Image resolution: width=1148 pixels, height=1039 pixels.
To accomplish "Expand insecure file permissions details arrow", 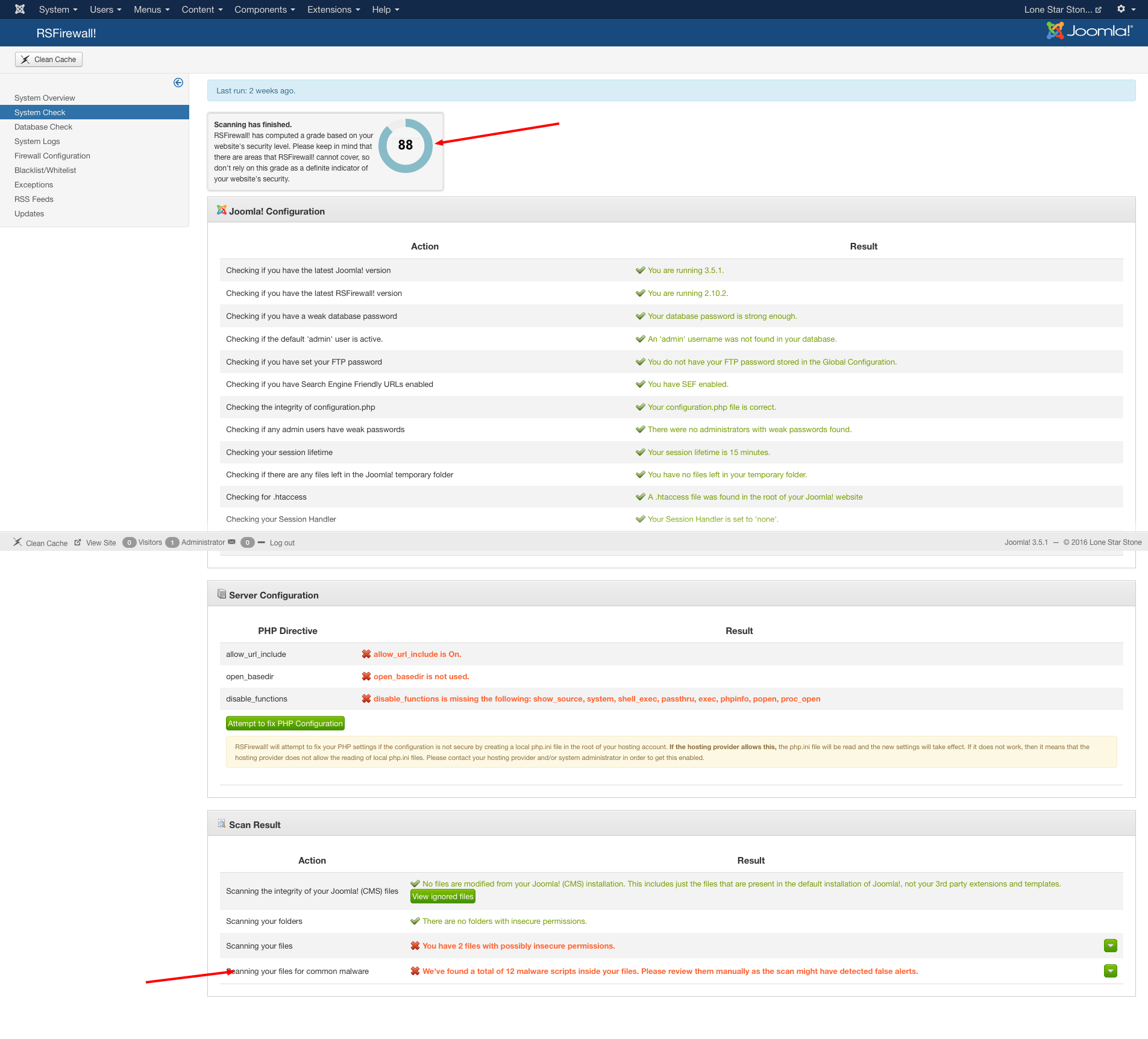I will point(1111,946).
